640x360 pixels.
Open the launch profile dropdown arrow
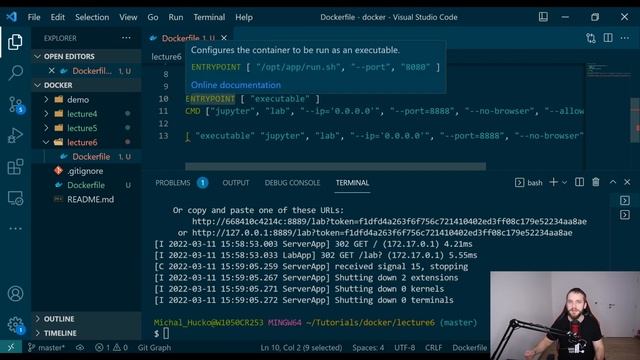click(564, 182)
